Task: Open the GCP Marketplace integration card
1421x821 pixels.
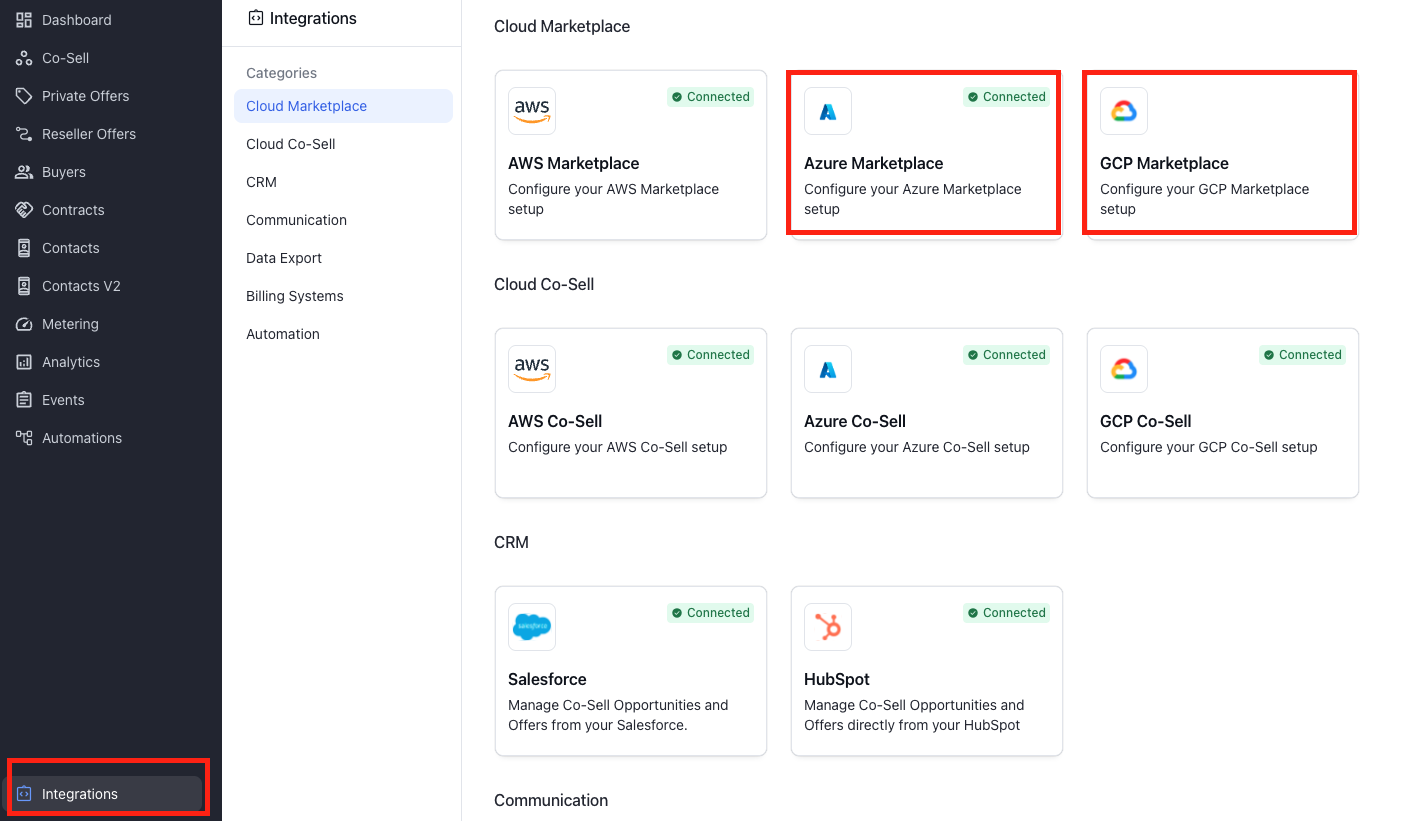Action: (x=1223, y=155)
